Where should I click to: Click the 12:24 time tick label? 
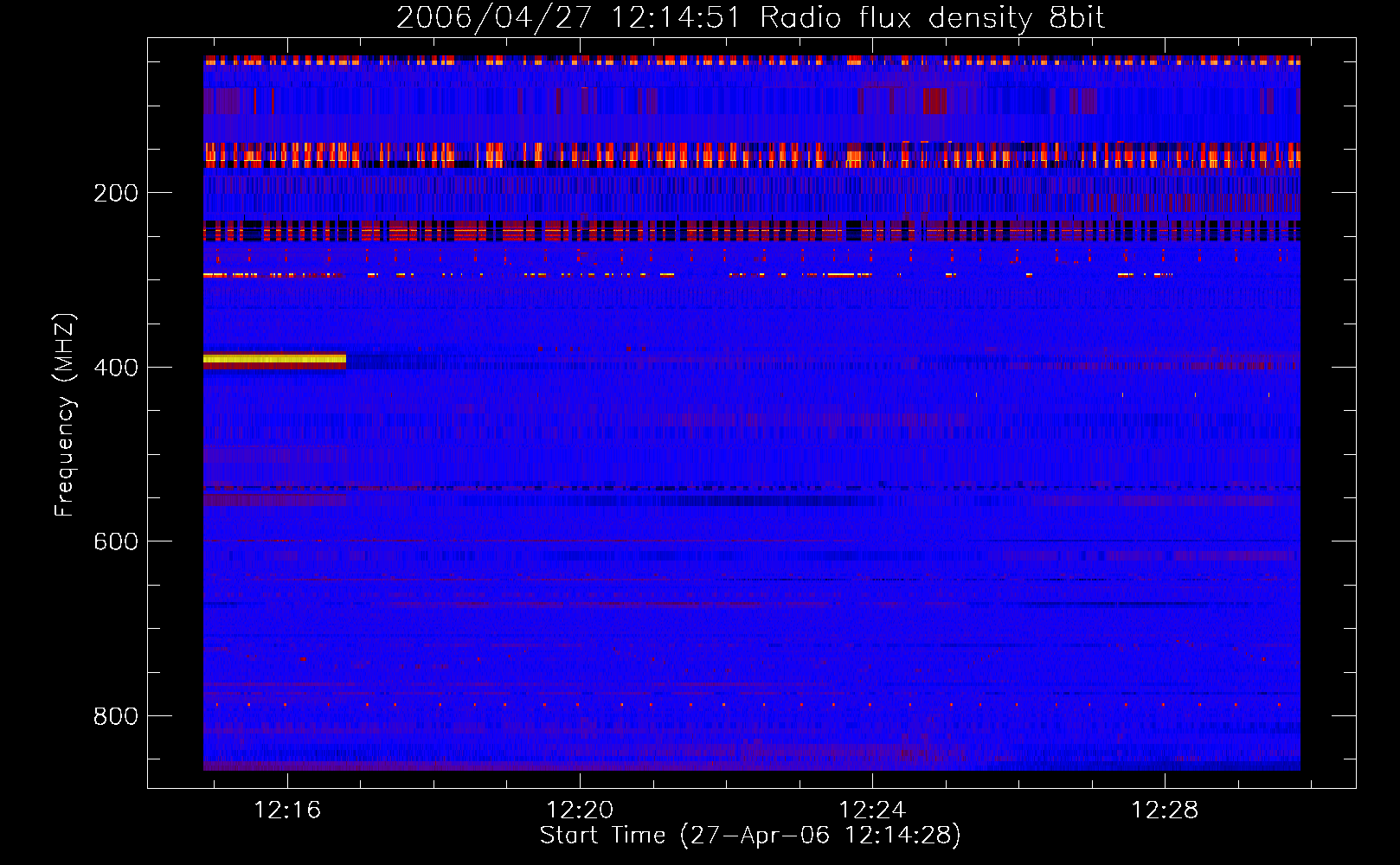pos(872,810)
